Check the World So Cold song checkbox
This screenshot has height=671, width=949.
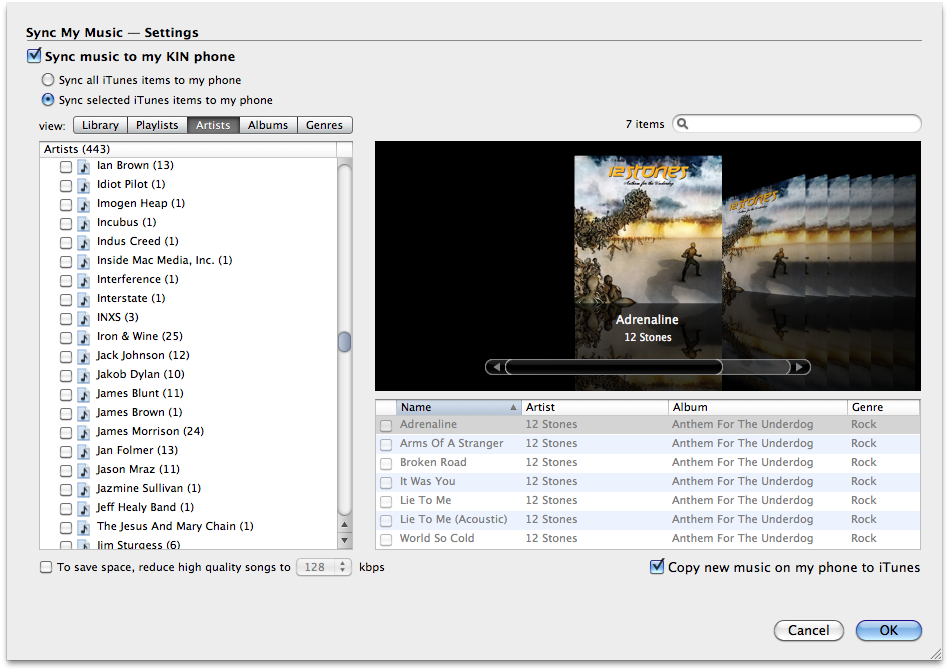(x=386, y=539)
